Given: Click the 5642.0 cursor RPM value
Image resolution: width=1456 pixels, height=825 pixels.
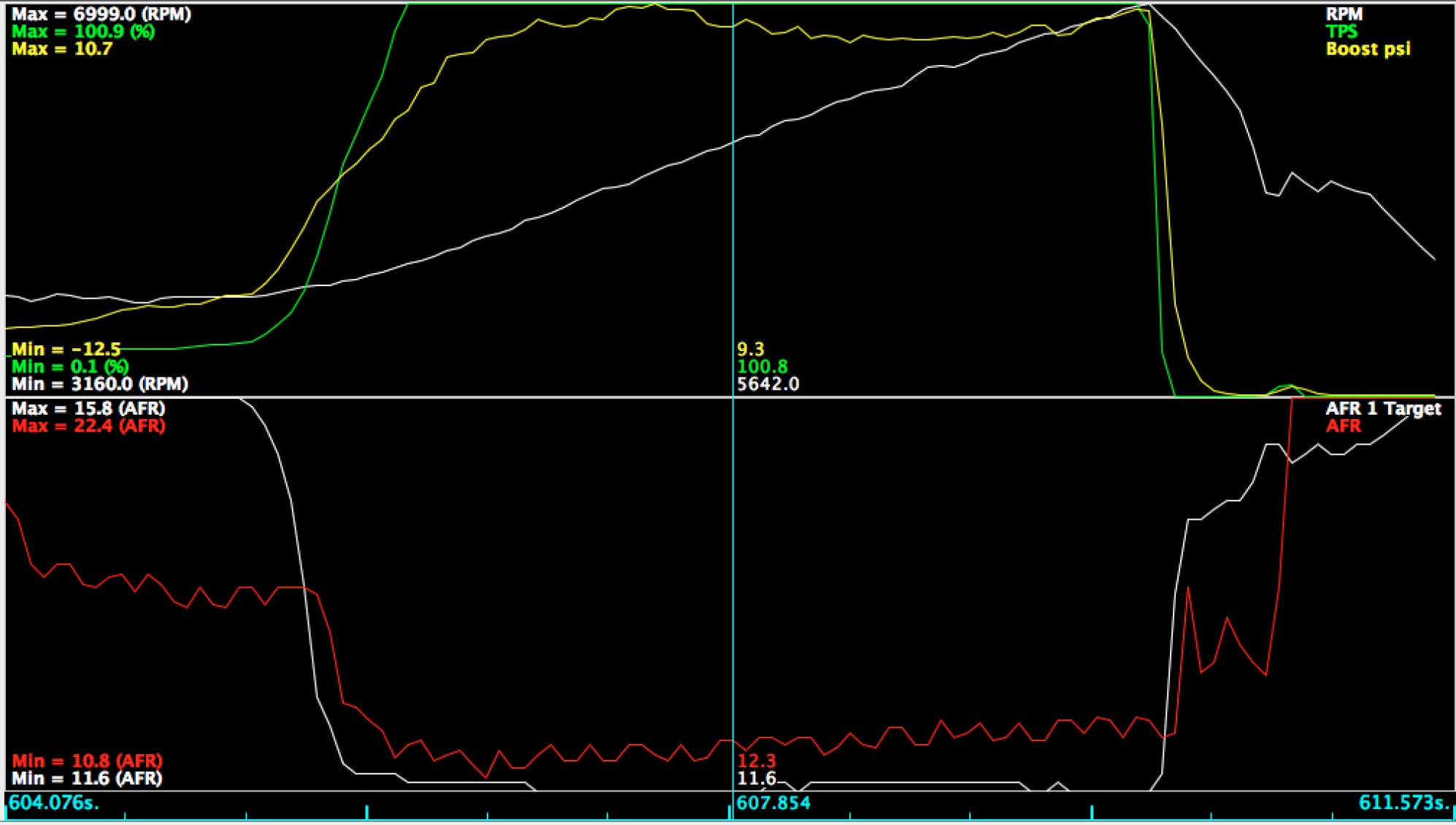Looking at the screenshot, I should click(x=768, y=384).
